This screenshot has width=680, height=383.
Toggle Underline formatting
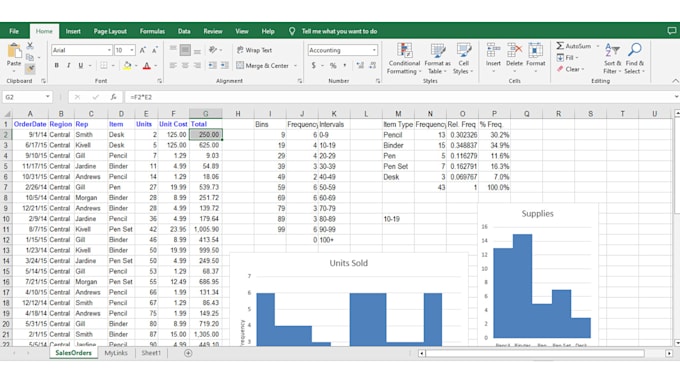point(81,65)
